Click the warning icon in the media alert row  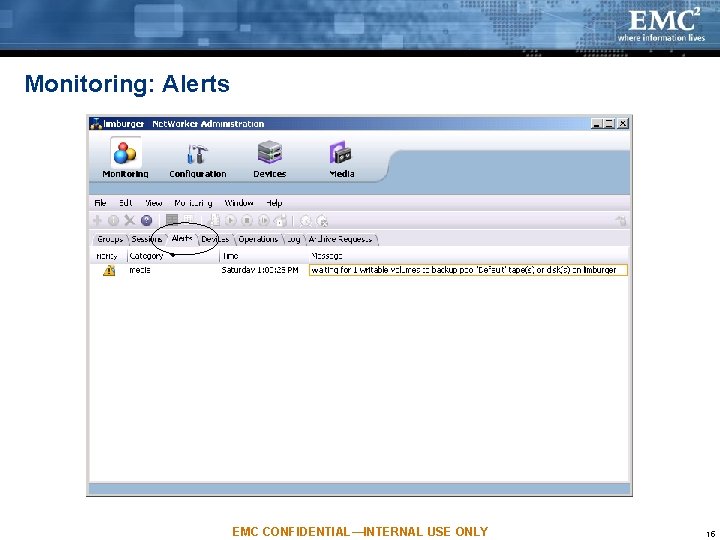(109, 270)
